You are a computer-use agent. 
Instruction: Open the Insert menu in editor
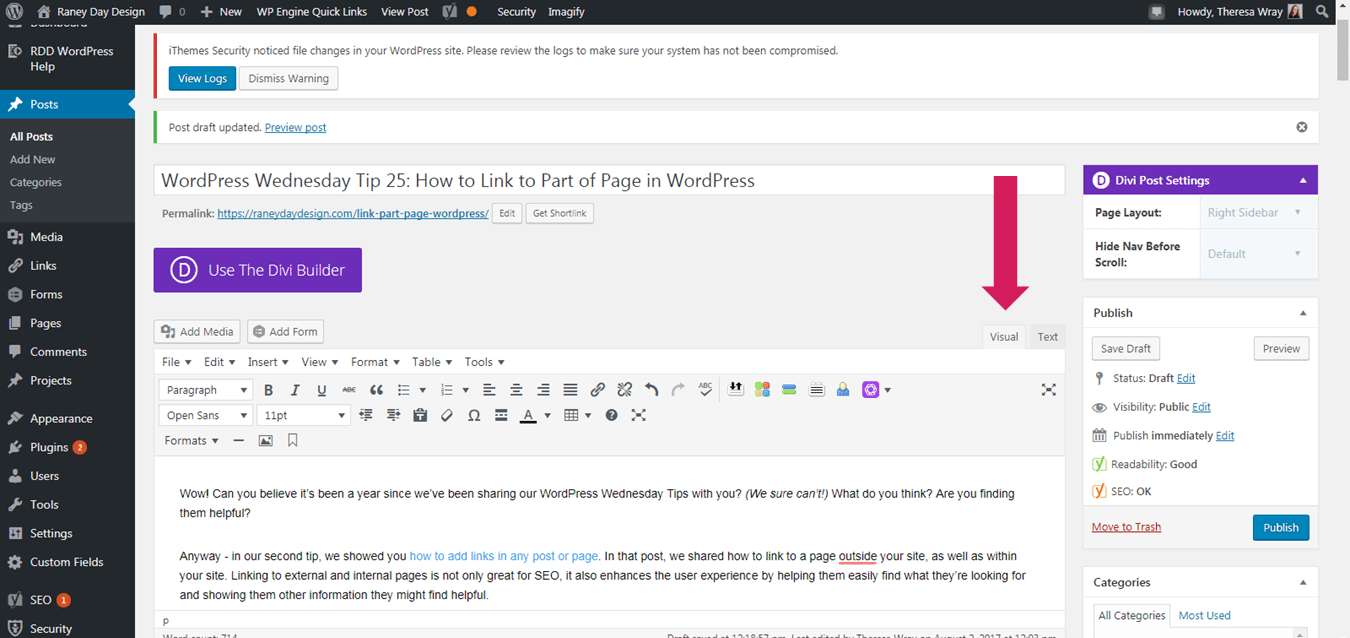coord(268,362)
